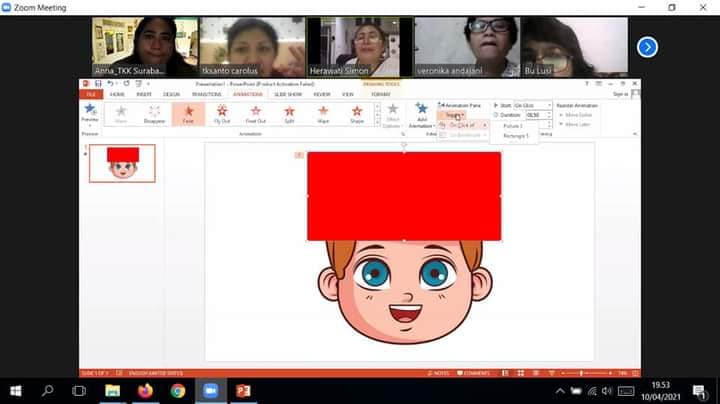Toggle NOTES pane in the status bar
The width and height of the screenshot is (720, 404).
point(439,373)
